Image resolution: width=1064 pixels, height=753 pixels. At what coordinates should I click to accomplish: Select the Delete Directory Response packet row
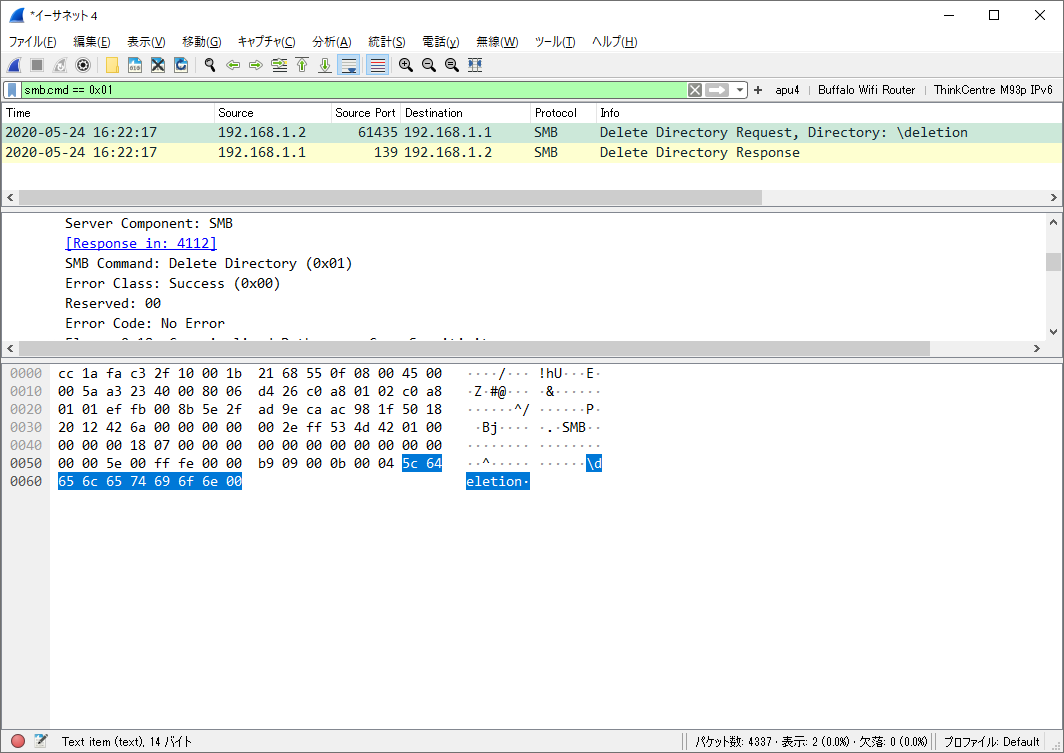coord(532,153)
